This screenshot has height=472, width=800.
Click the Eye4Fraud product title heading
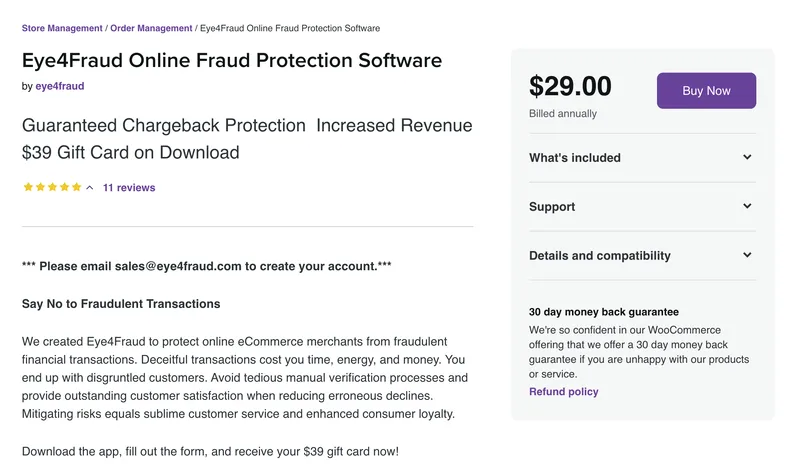pos(232,60)
